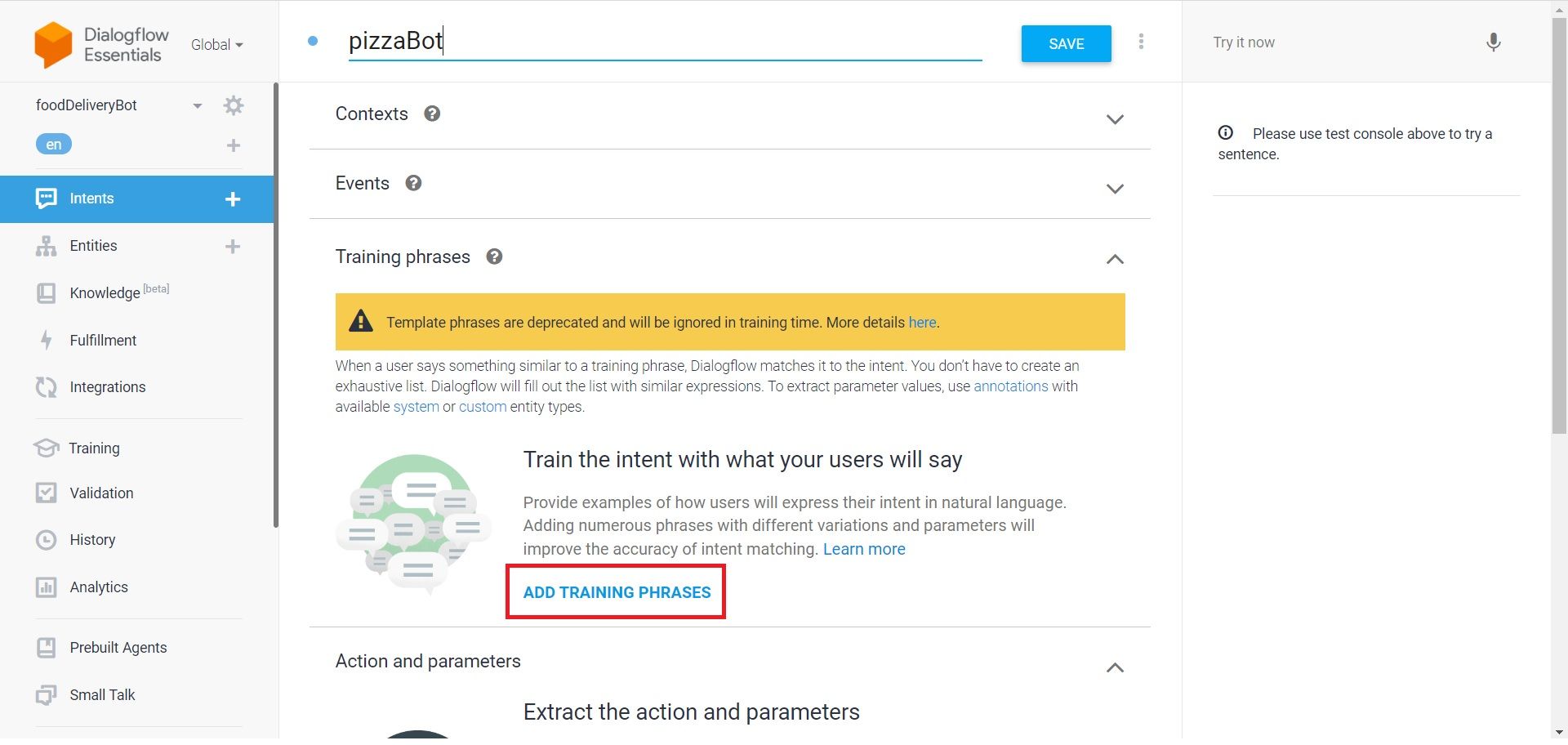Viewport: 1568px width, 745px height.
Task: Open the overflow menu beside SAVE
Action: (x=1141, y=42)
